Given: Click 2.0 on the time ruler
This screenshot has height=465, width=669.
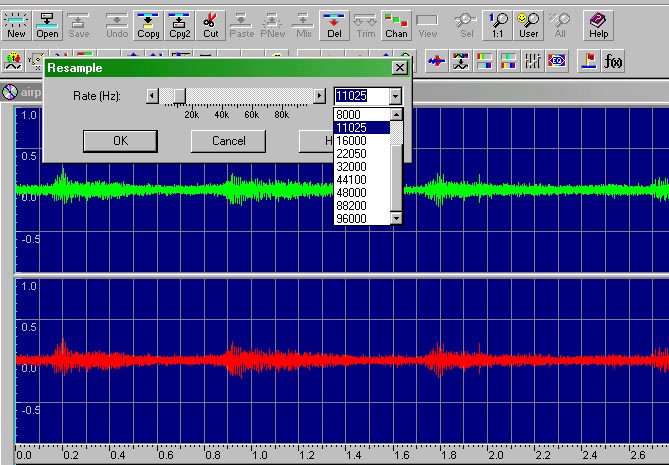Looking at the screenshot, I should click(x=495, y=455).
